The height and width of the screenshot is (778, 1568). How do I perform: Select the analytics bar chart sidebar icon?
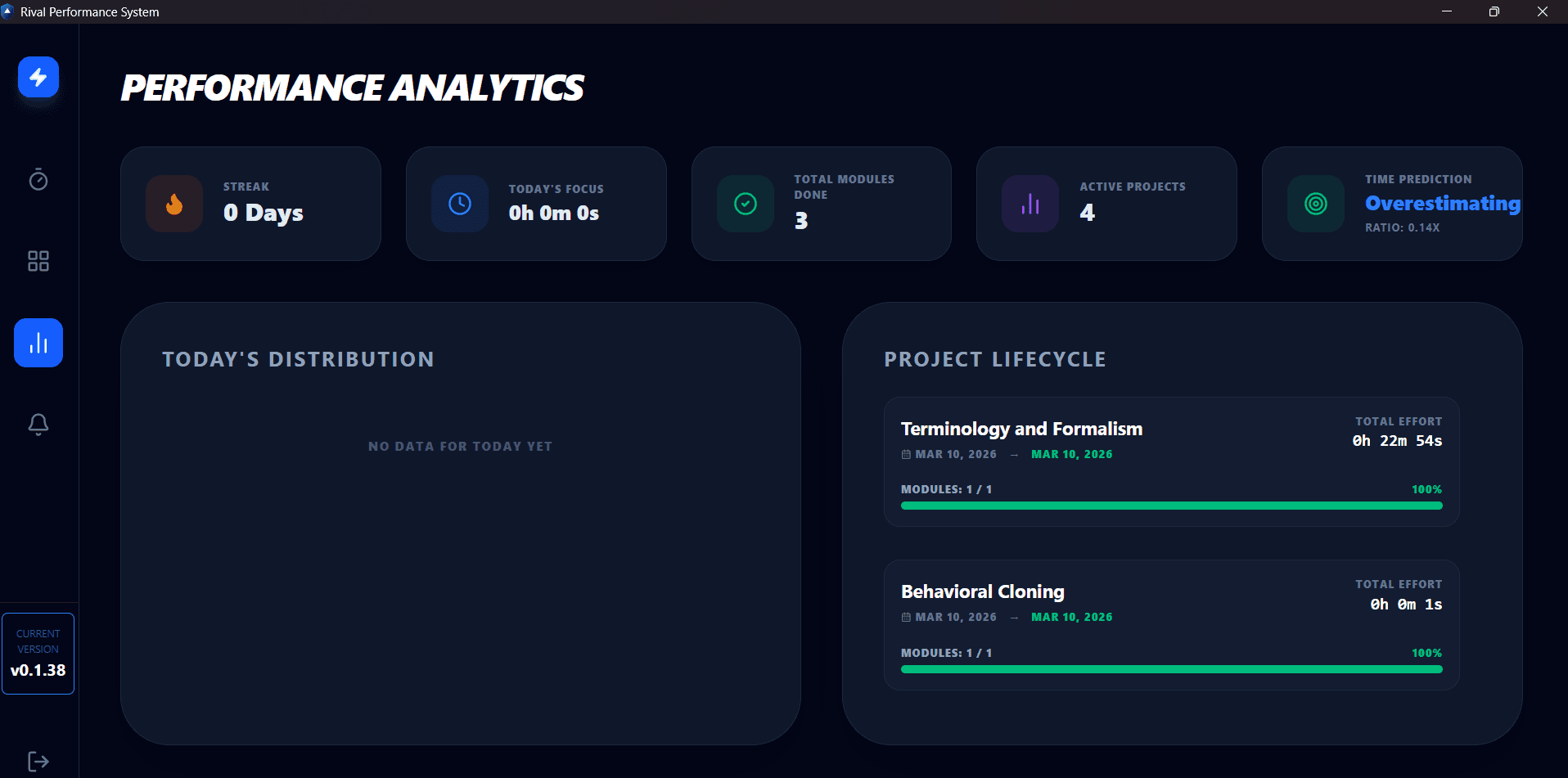[x=38, y=343]
